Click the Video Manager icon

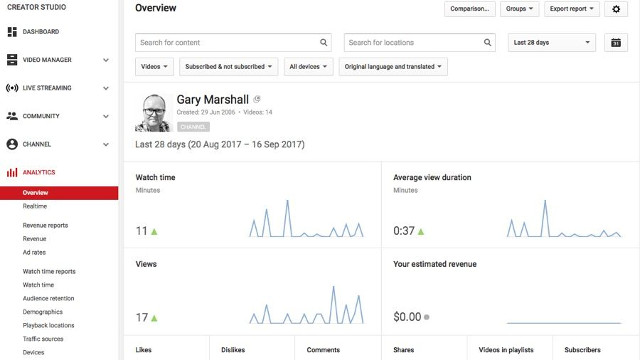(x=12, y=60)
